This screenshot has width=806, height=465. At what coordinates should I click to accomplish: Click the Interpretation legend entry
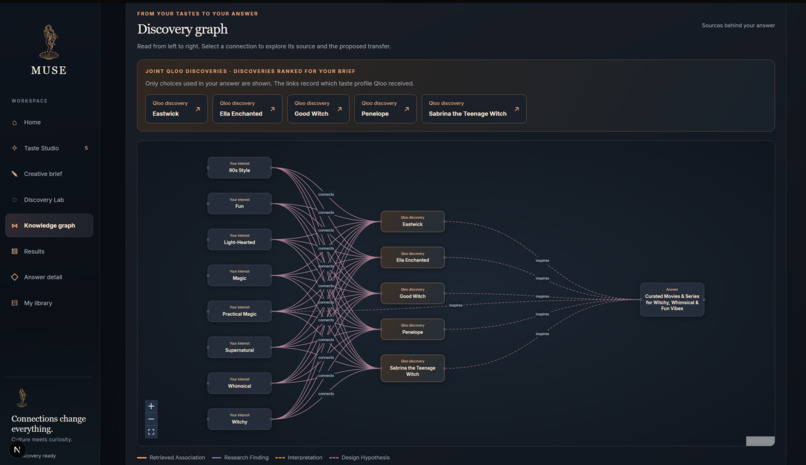[x=299, y=457]
